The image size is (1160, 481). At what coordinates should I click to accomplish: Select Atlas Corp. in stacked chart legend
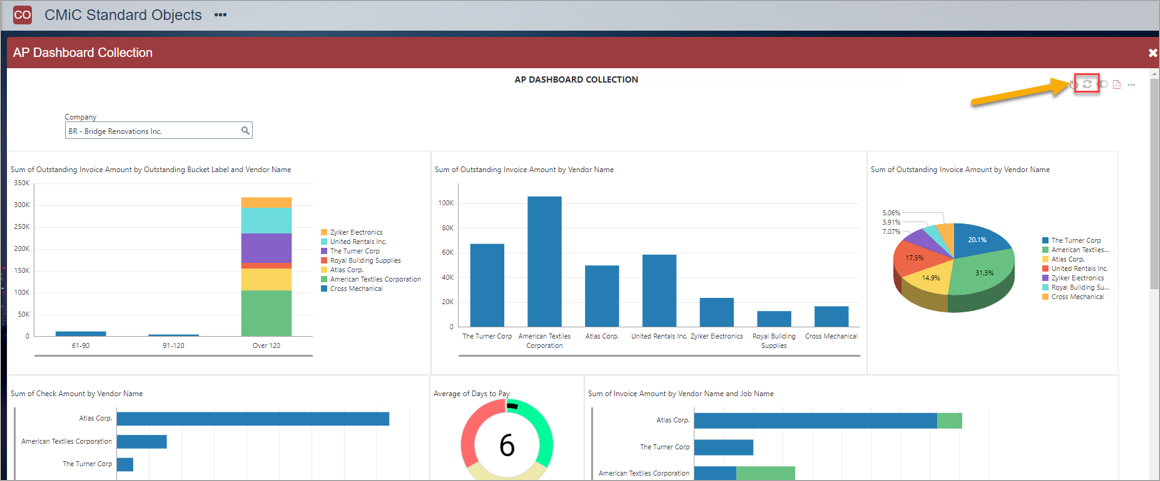[343, 270]
